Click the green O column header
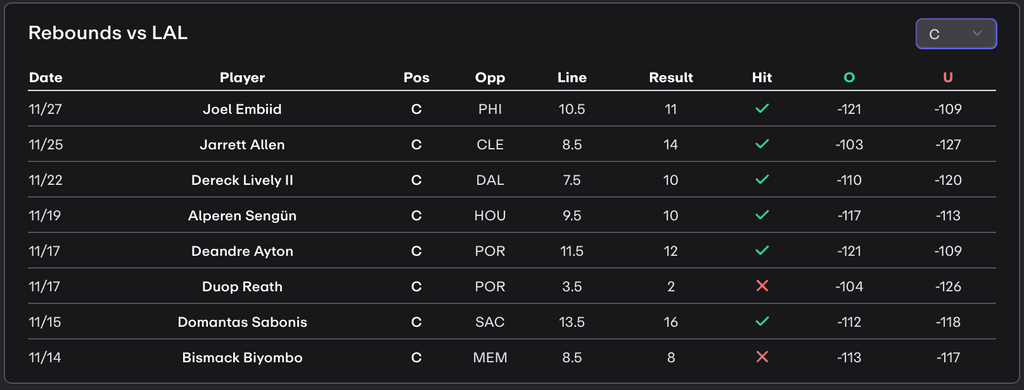This screenshot has height=390, width=1024. [849, 78]
